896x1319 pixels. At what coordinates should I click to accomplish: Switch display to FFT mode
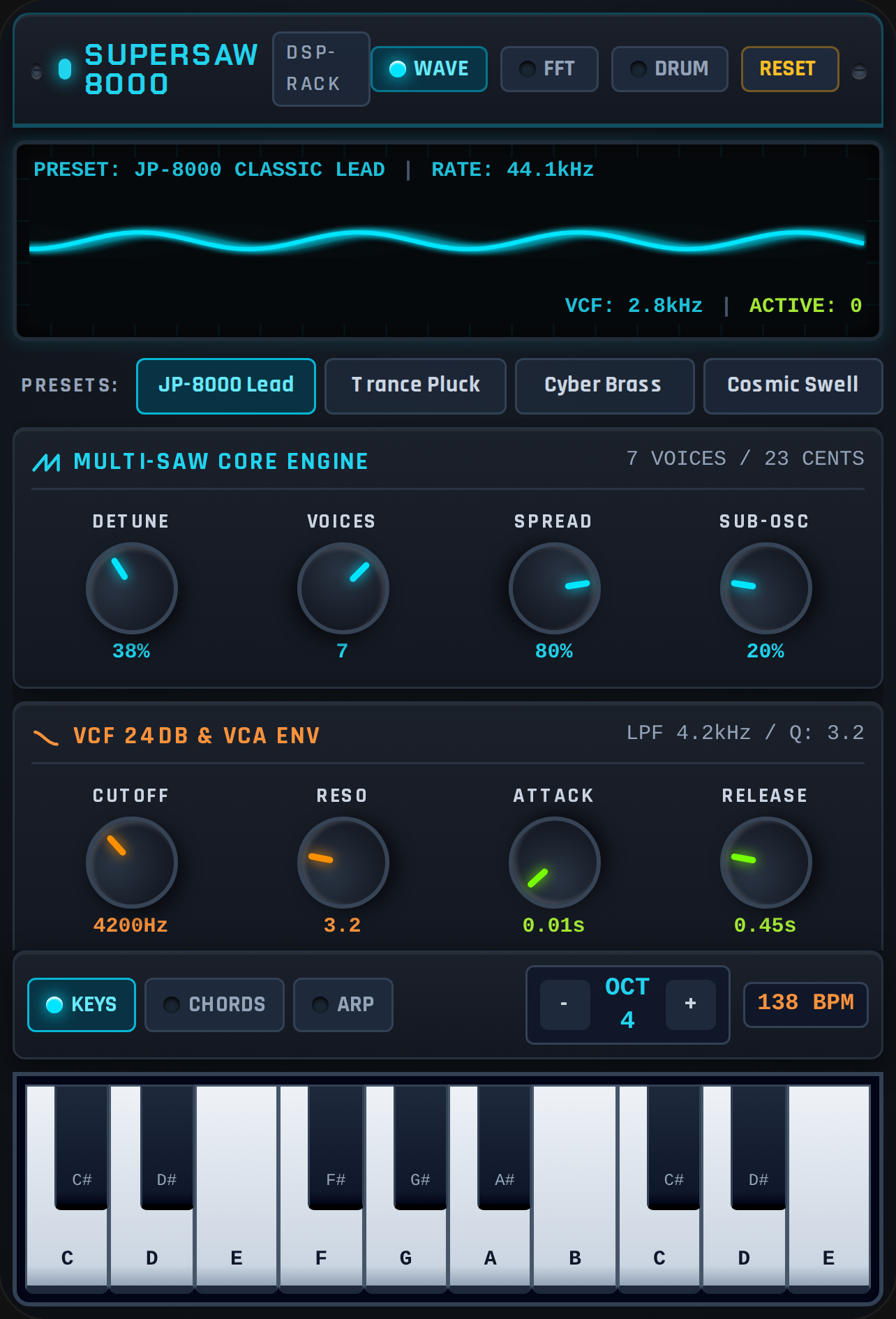549,69
